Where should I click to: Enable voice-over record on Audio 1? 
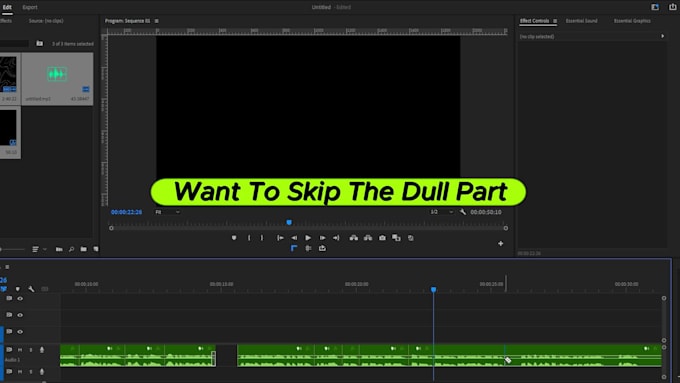click(x=42, y=350)
